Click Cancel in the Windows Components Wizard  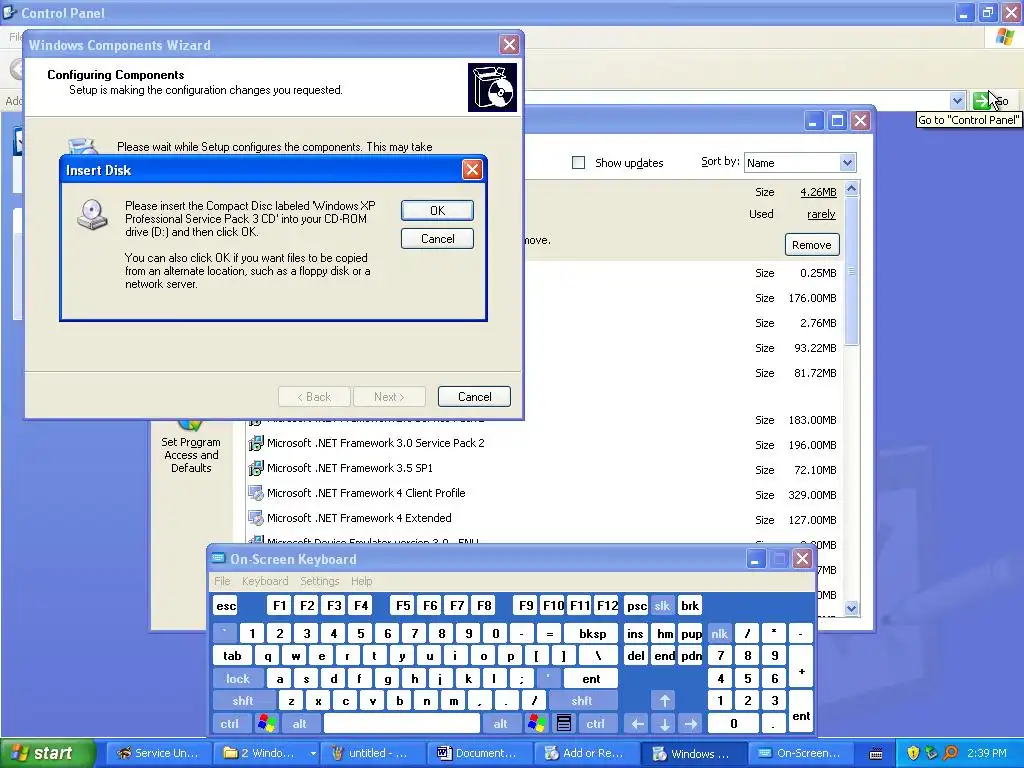(474, 396)
